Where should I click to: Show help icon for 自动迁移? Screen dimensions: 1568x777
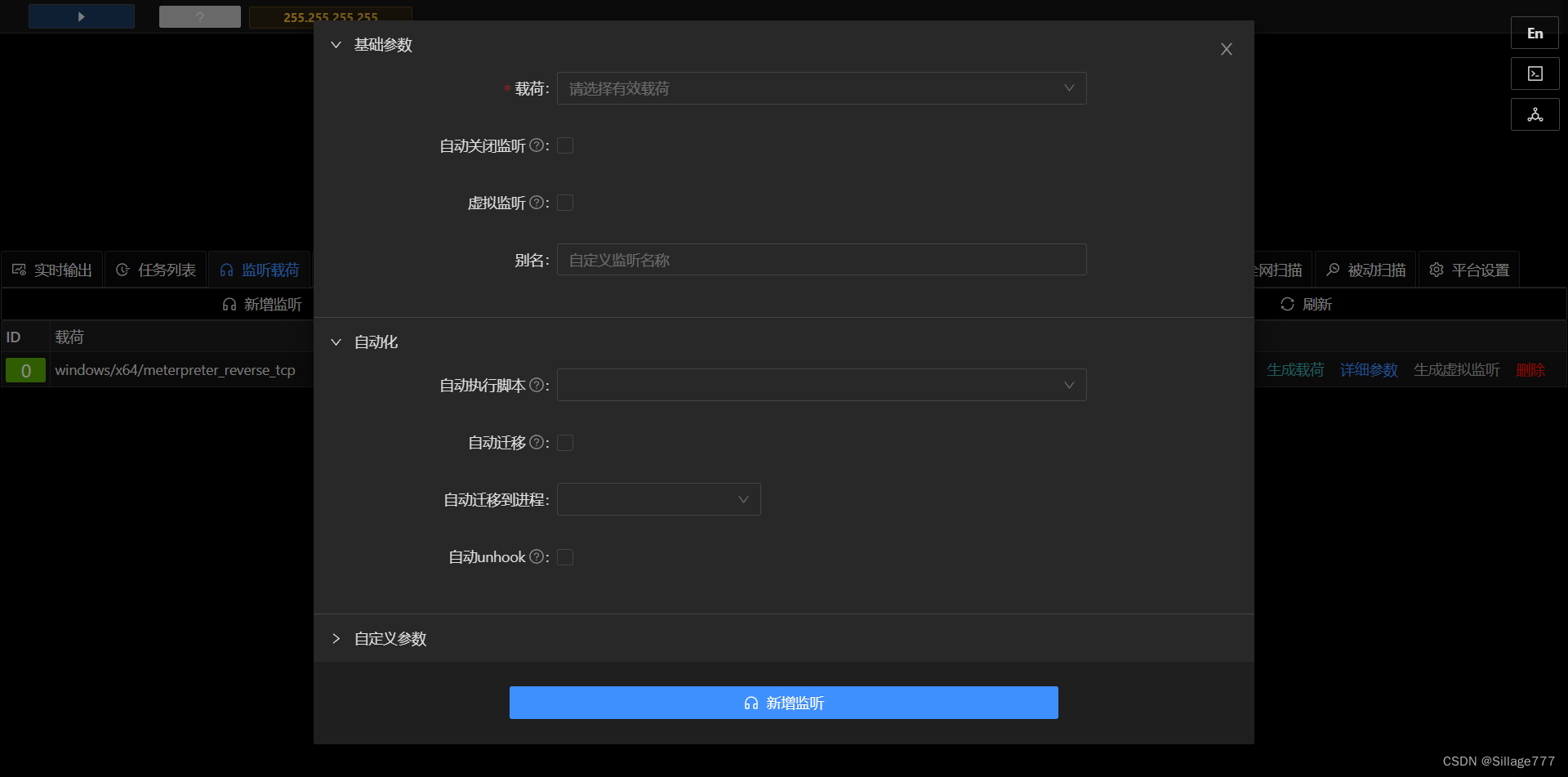(537, 442)
